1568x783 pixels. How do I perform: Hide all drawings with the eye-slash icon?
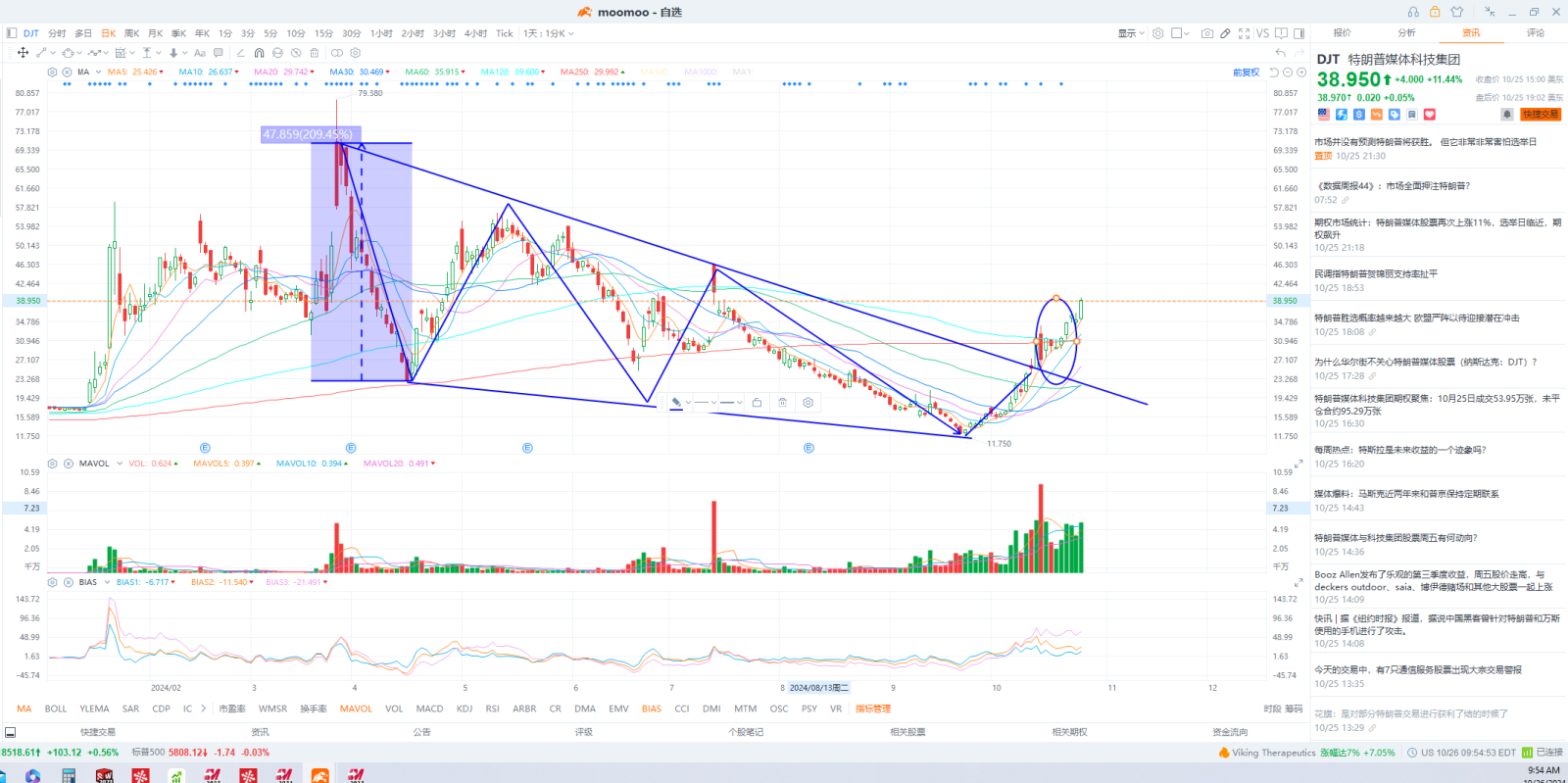(x=296, y=53)
